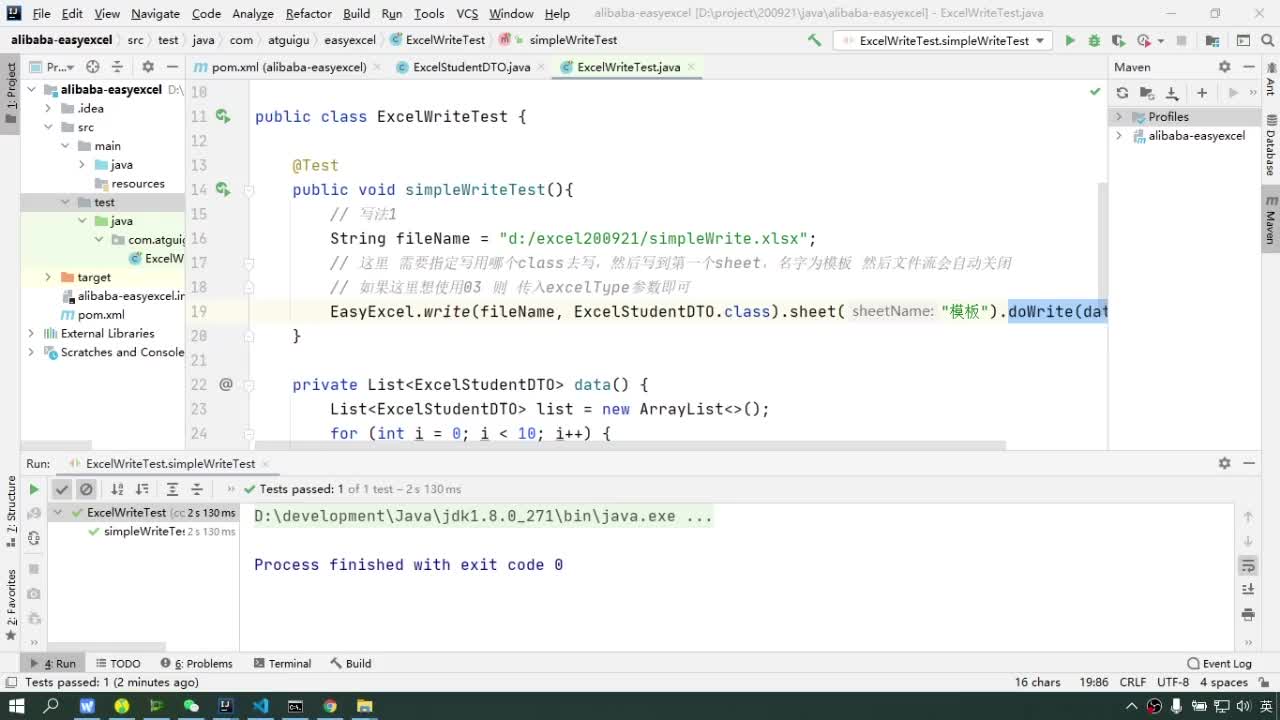Image resolution: width=1280 pixels, height=720 pixels.
Task: Collapse all in Project panel
Action: click(118, 67)
